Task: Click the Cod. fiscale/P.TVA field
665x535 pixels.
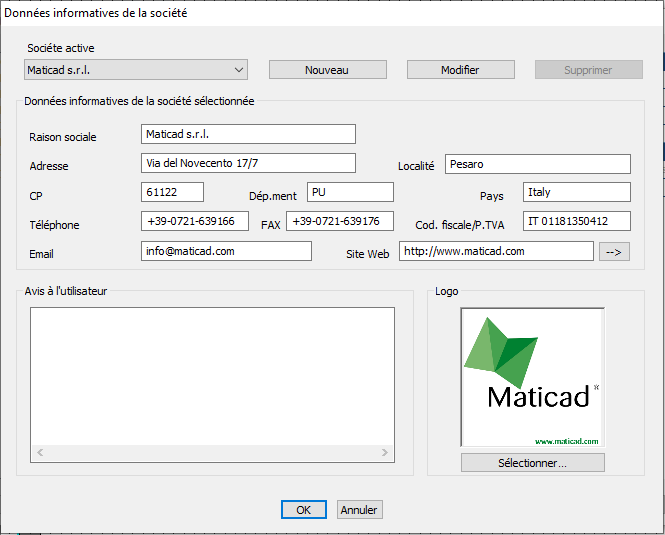Action: (x=577, y=221)
